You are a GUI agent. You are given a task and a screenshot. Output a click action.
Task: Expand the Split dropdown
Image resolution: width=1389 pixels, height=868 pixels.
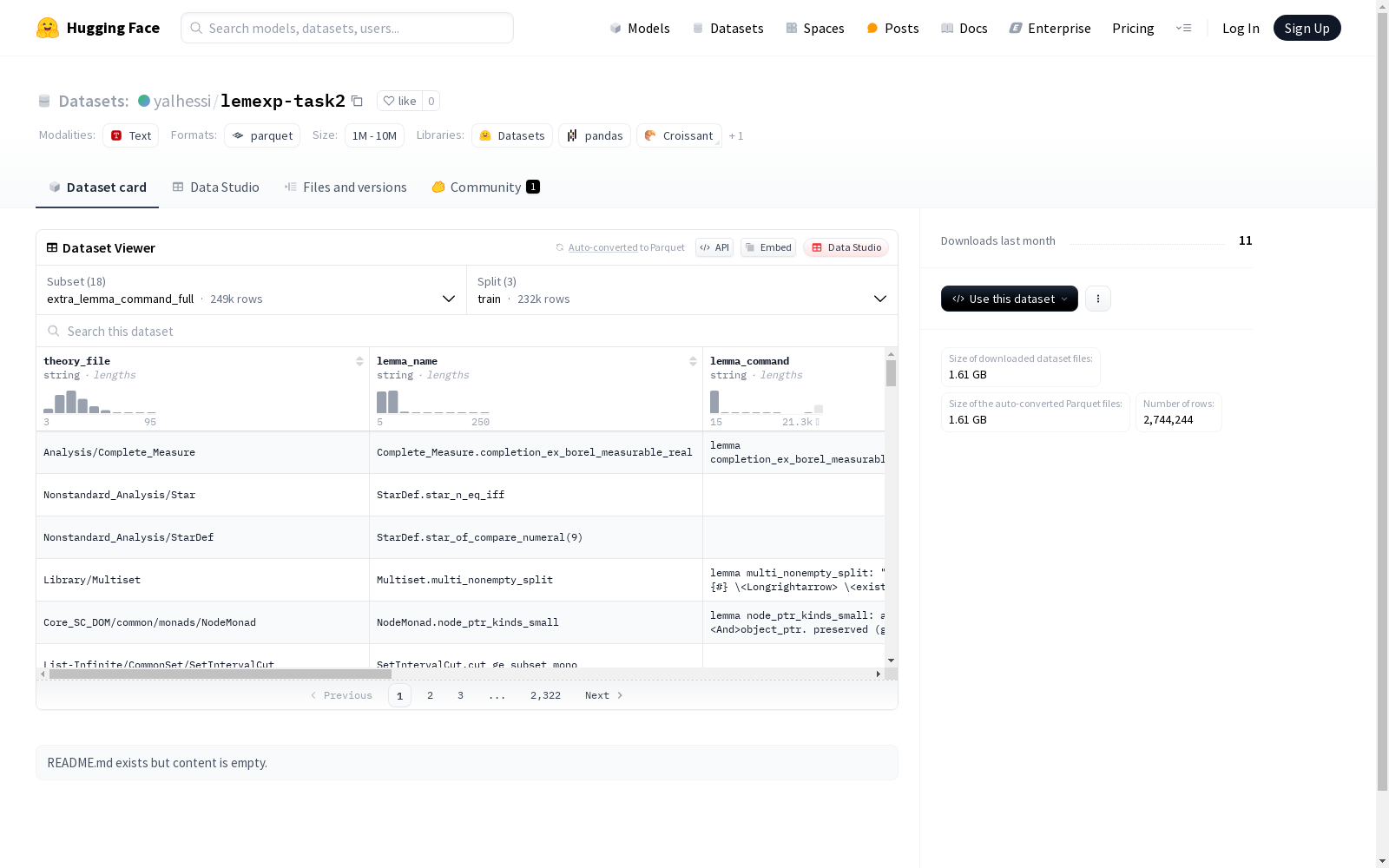(682, 290)
